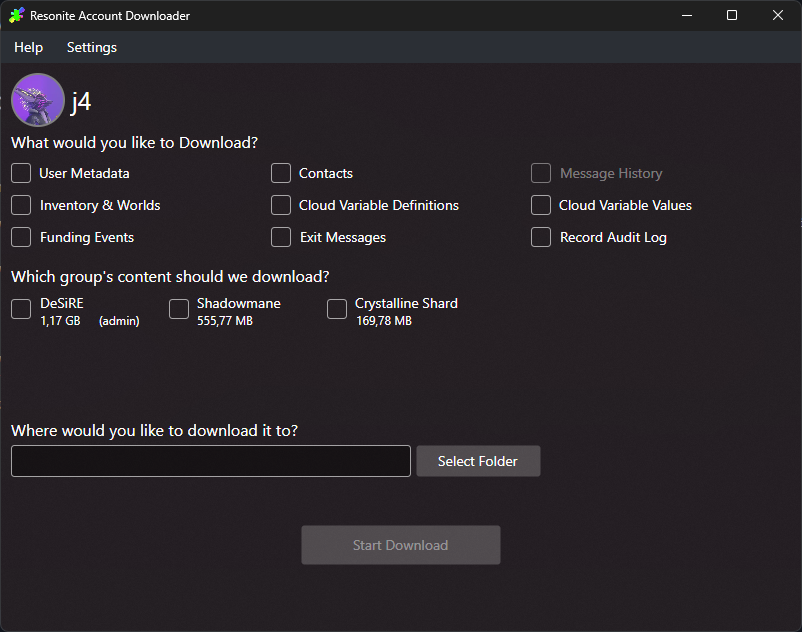This screenshot has height=632, width=802.
Task: Check the Cloud Variable Definitions option
Action: click(x=281, y=205)
